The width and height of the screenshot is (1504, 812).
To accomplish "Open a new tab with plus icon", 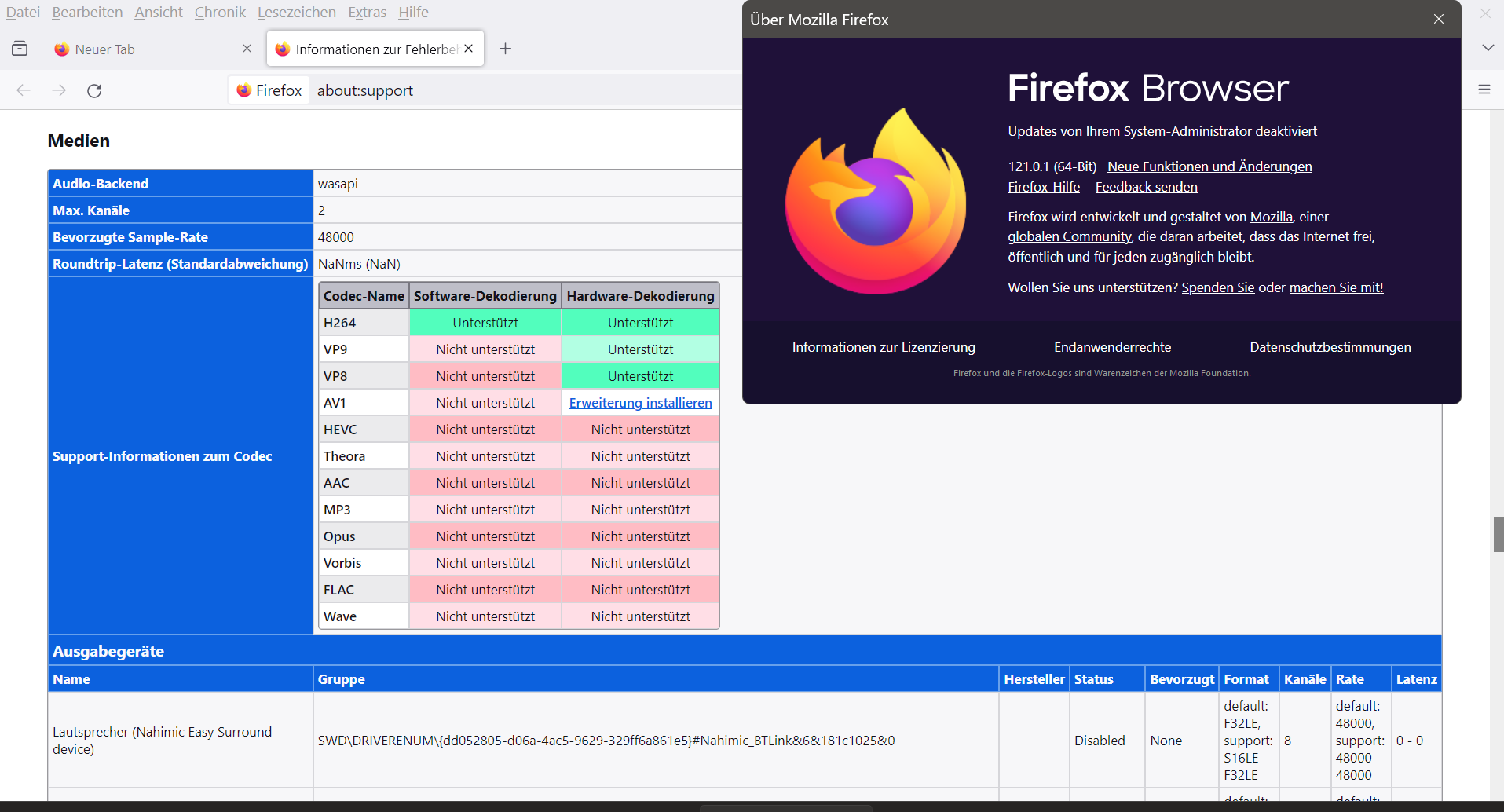I will [x=505, y=49].
